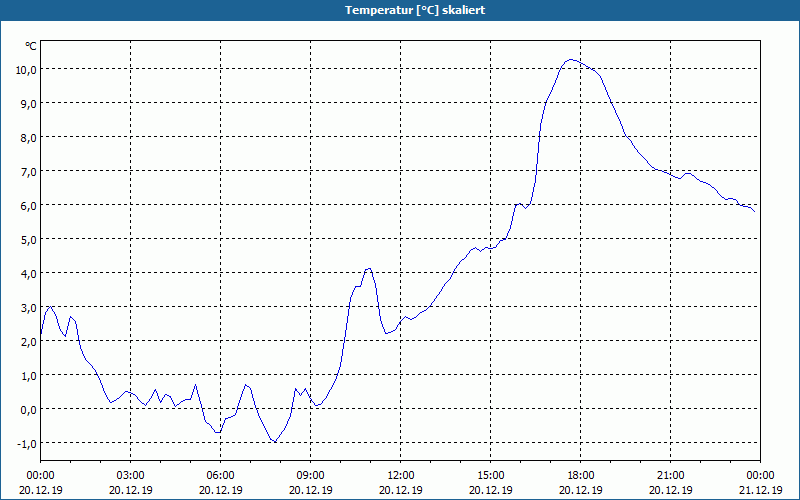Select the 5,0 y-axis label
800x500 pixels.
(x=28, y=240)
